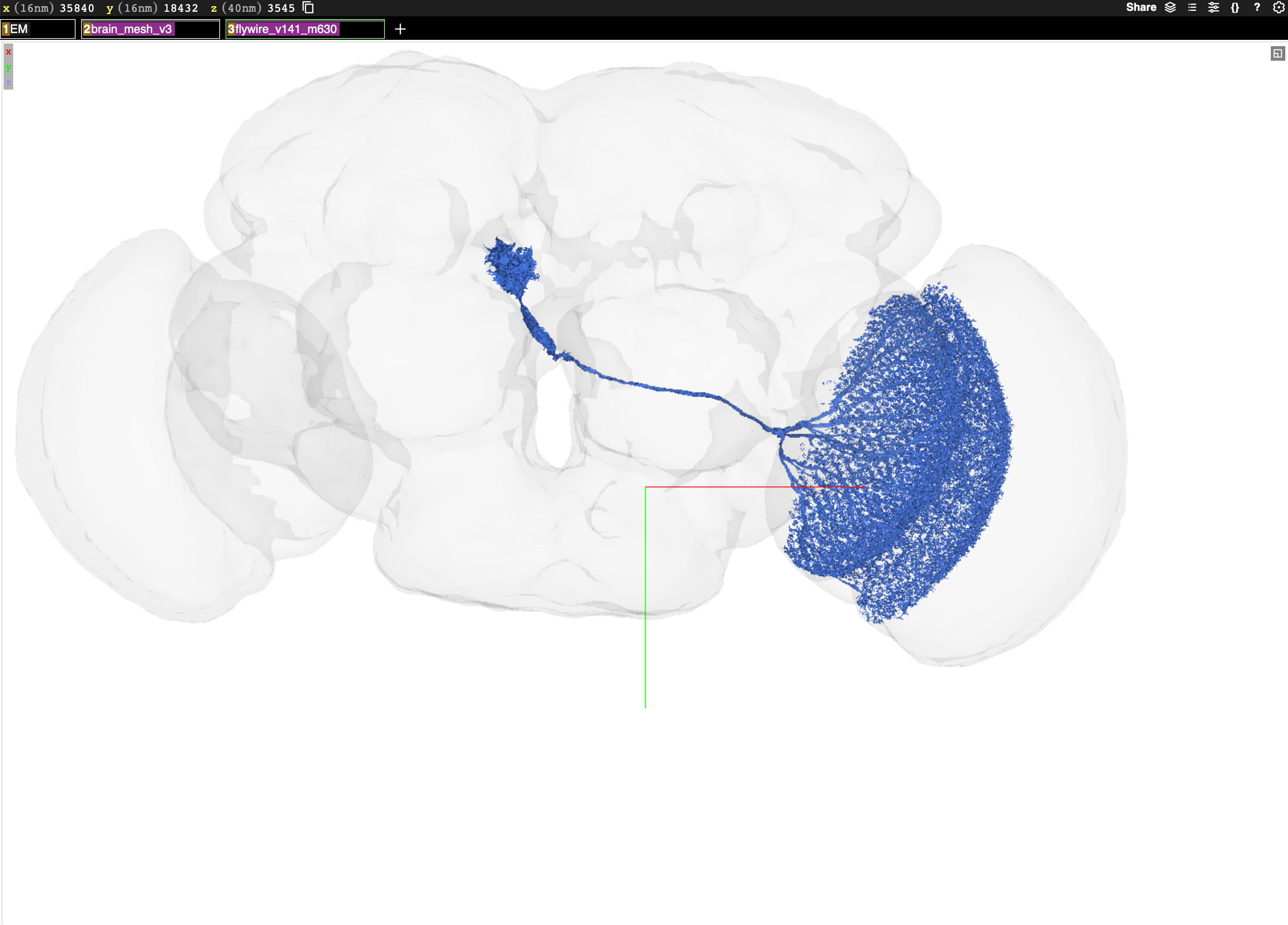Screen dimensions: 1288x925
Task: Click the y coordinate value to edit it
Action: [182, 7]
